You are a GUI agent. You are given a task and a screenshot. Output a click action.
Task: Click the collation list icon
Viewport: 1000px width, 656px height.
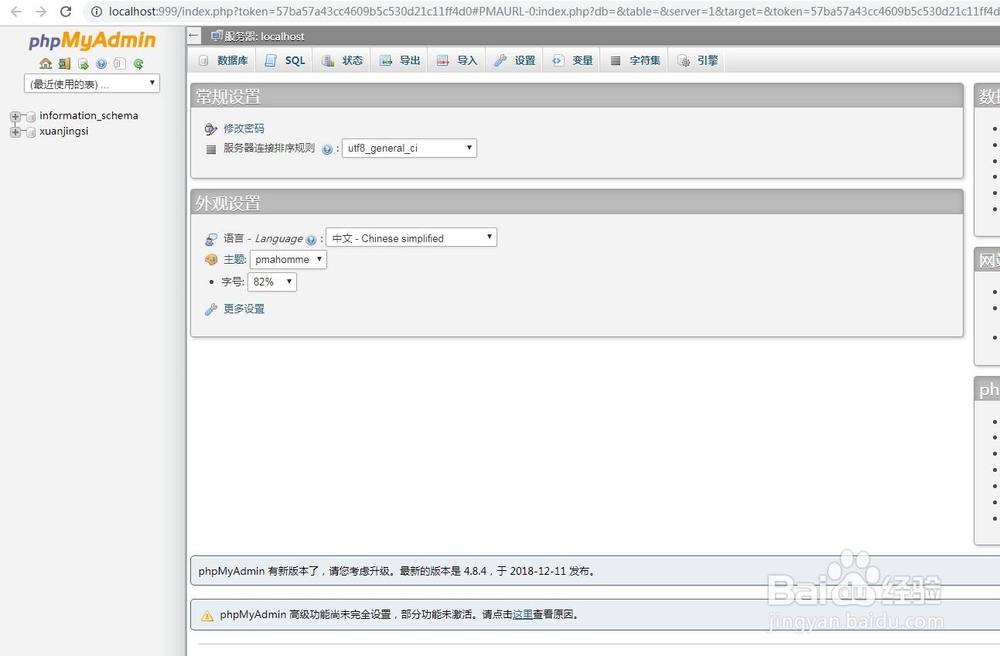tap(211, 149)
